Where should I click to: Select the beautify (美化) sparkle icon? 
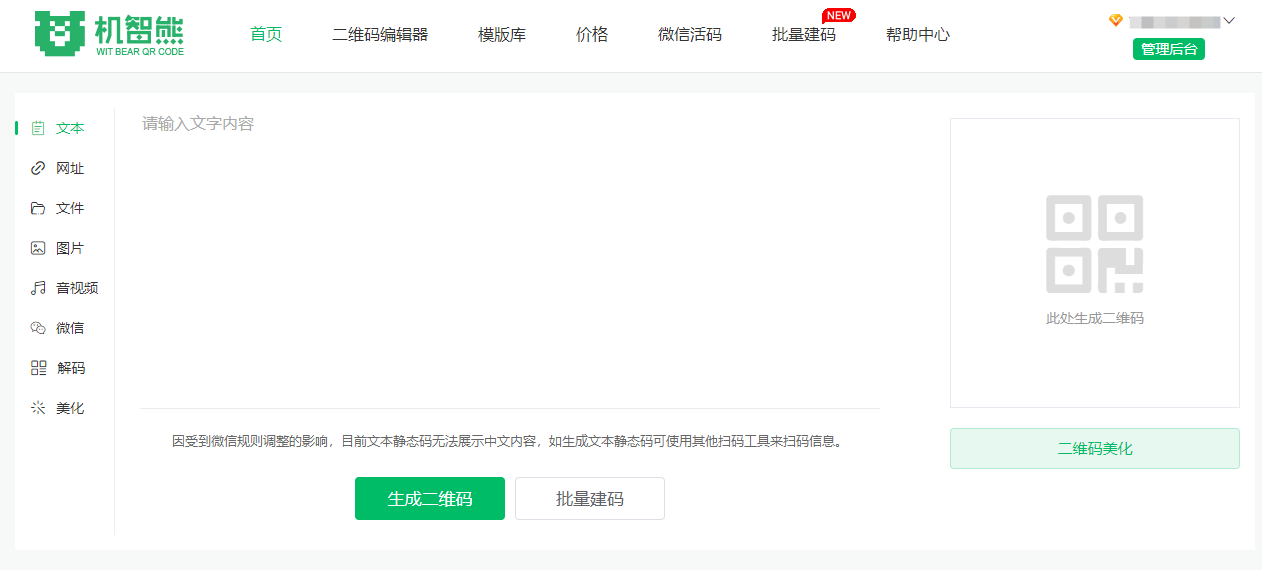[38, 408]
